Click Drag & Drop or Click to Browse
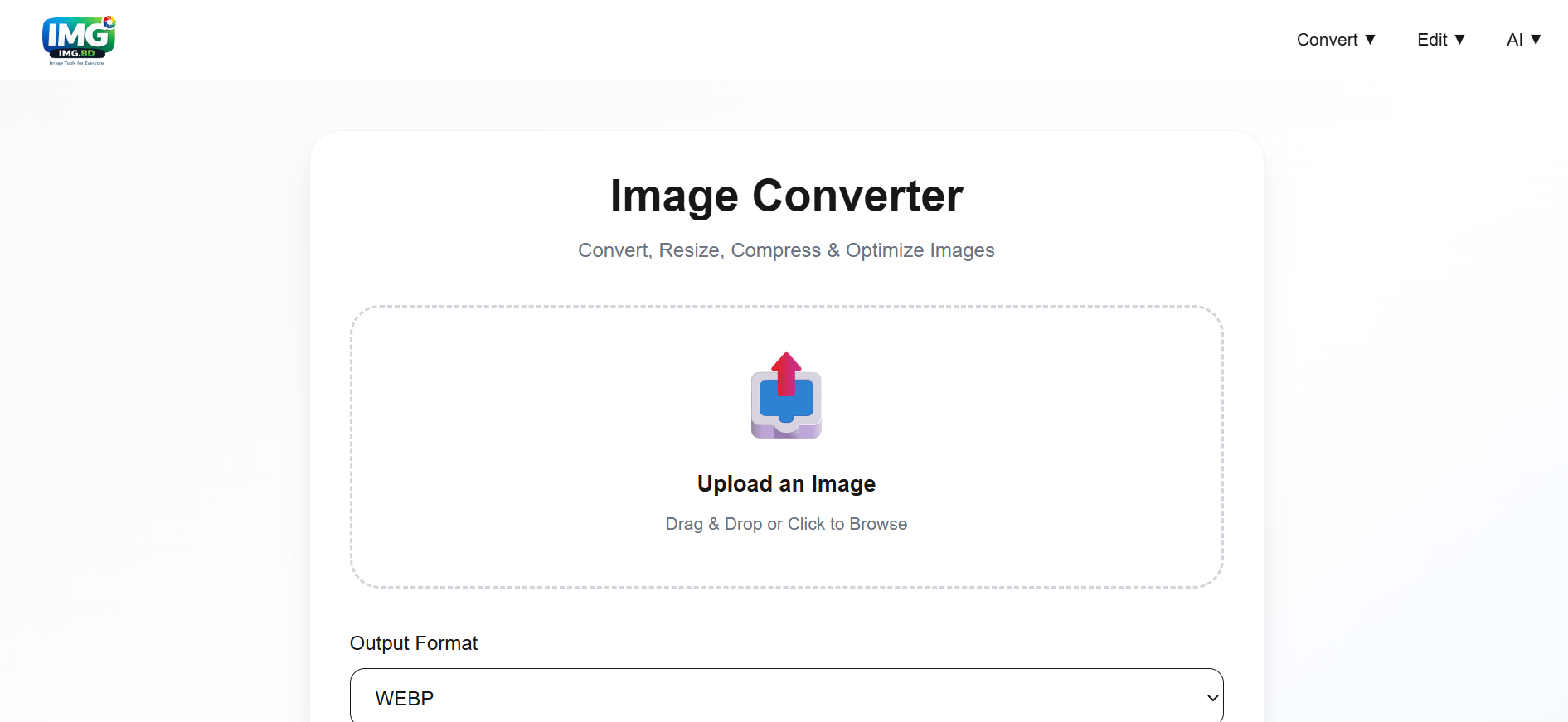Screen dimensions: 1568x722 pos(786,524)
